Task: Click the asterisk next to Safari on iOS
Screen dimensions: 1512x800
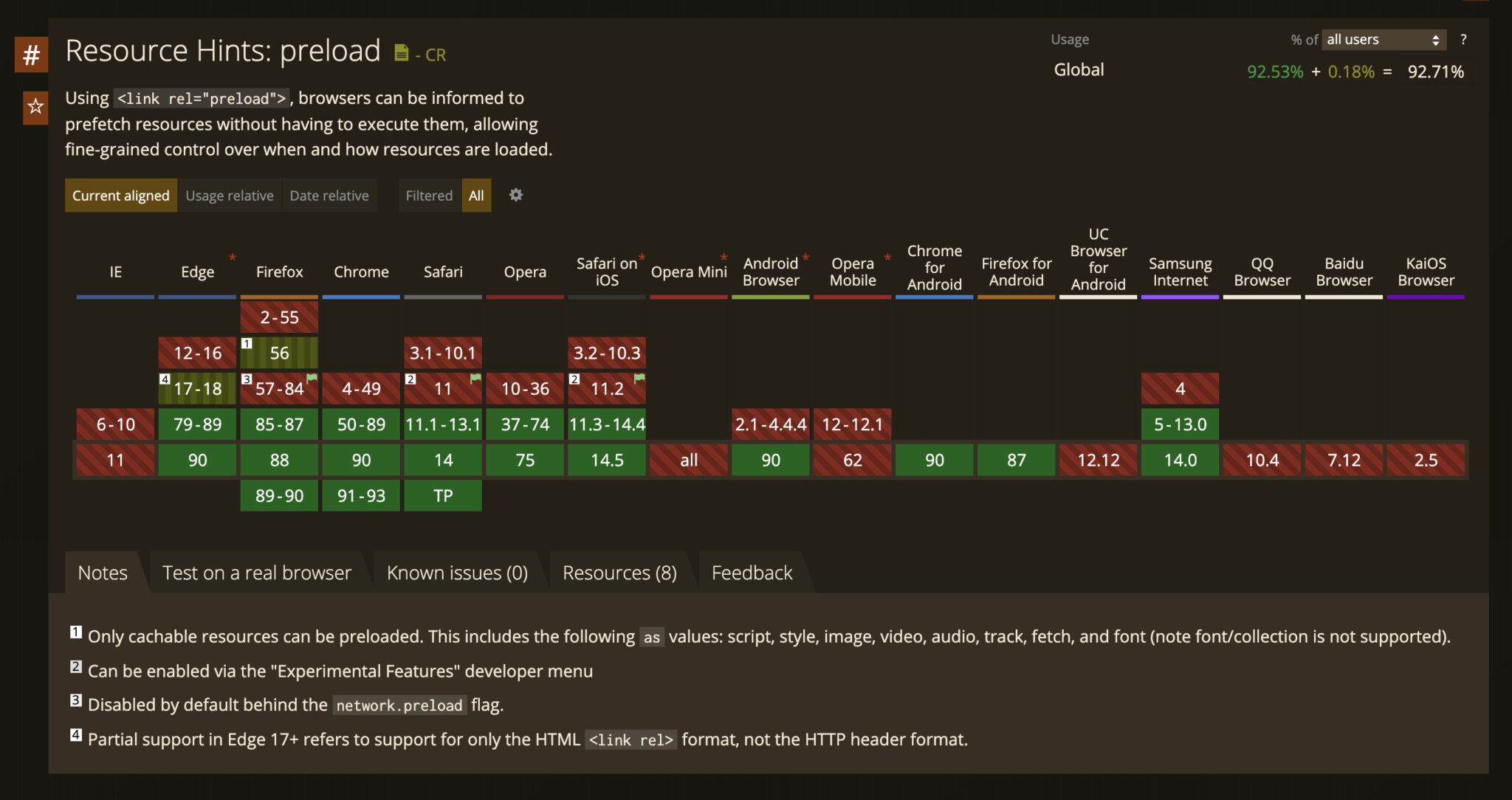Action: [x=641, y=258]
